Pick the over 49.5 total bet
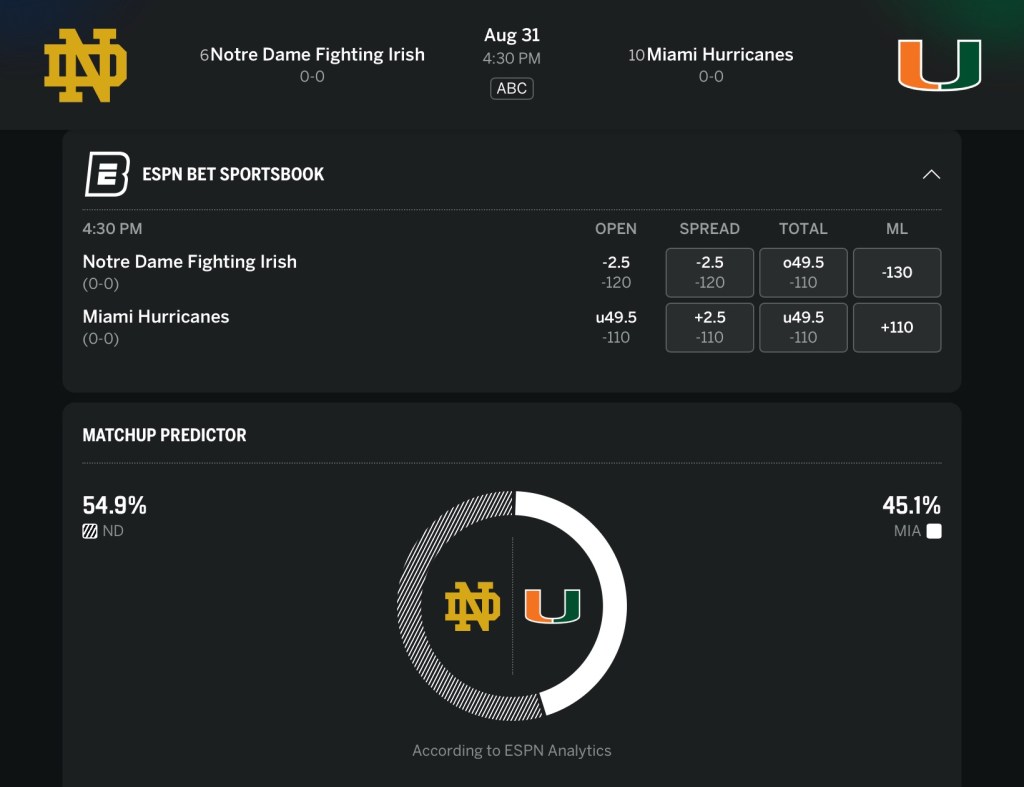Viewport: 1024px width, 787px height. coord(803,272)
